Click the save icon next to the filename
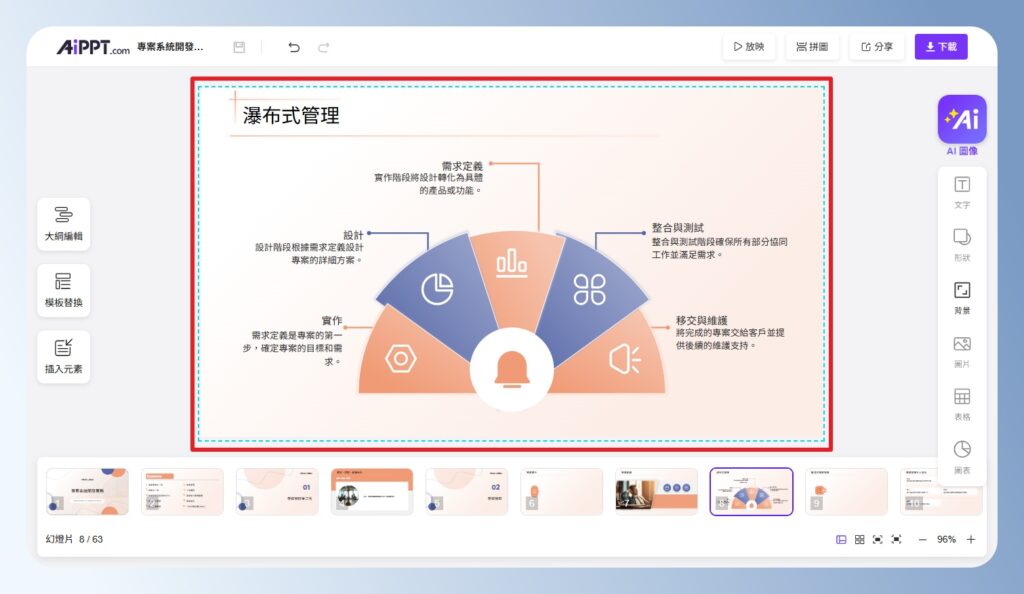Image resolution: width=1024 pixels, height=594 pixels. [238, 46]
